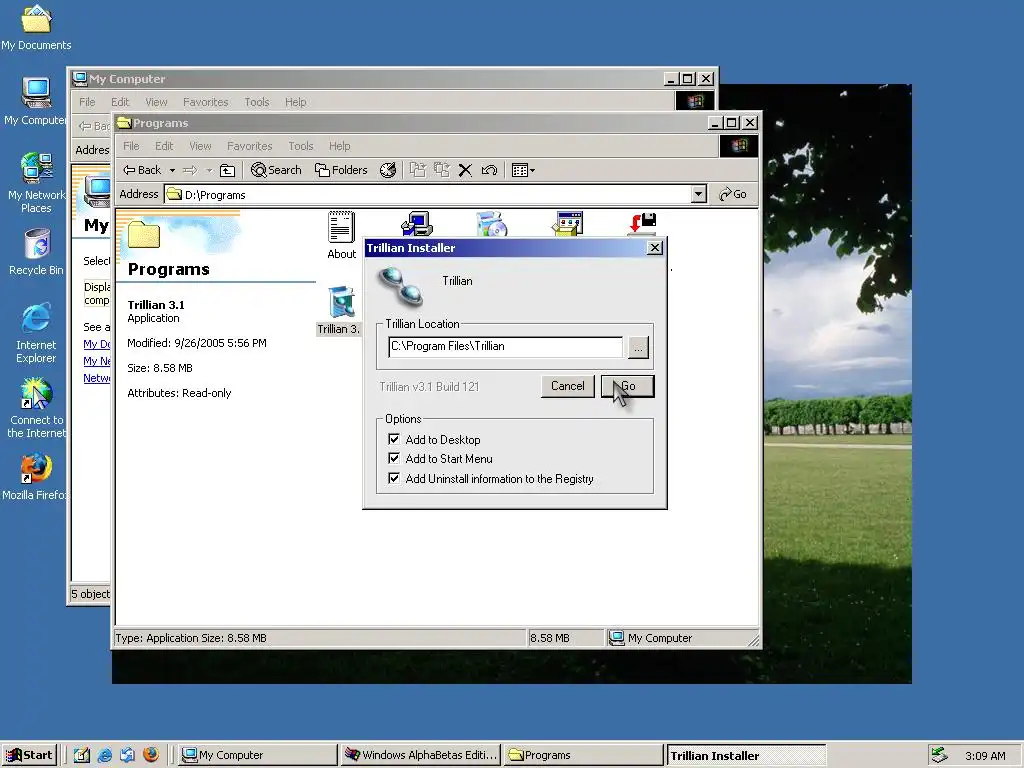Switch to Windows AlphaBetas Editi... taskbar button
This screenshot has height=768, width=1024.
point(421,755)
